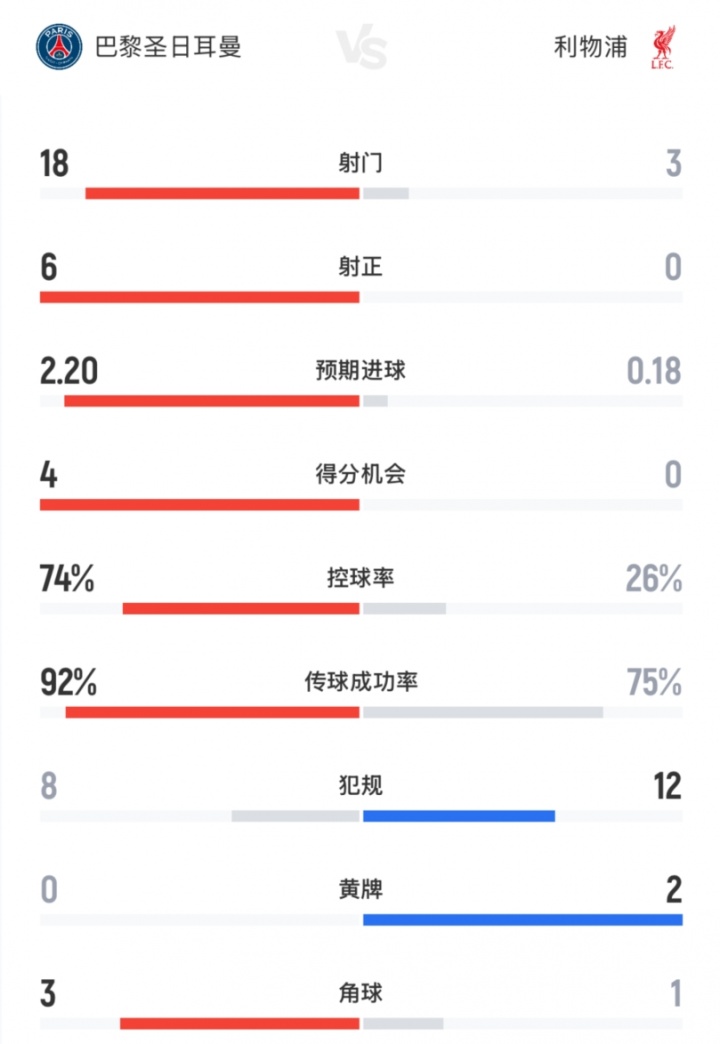Click the Liverpool LFC club crest
720x1044 pixels.
pos(660,47)
